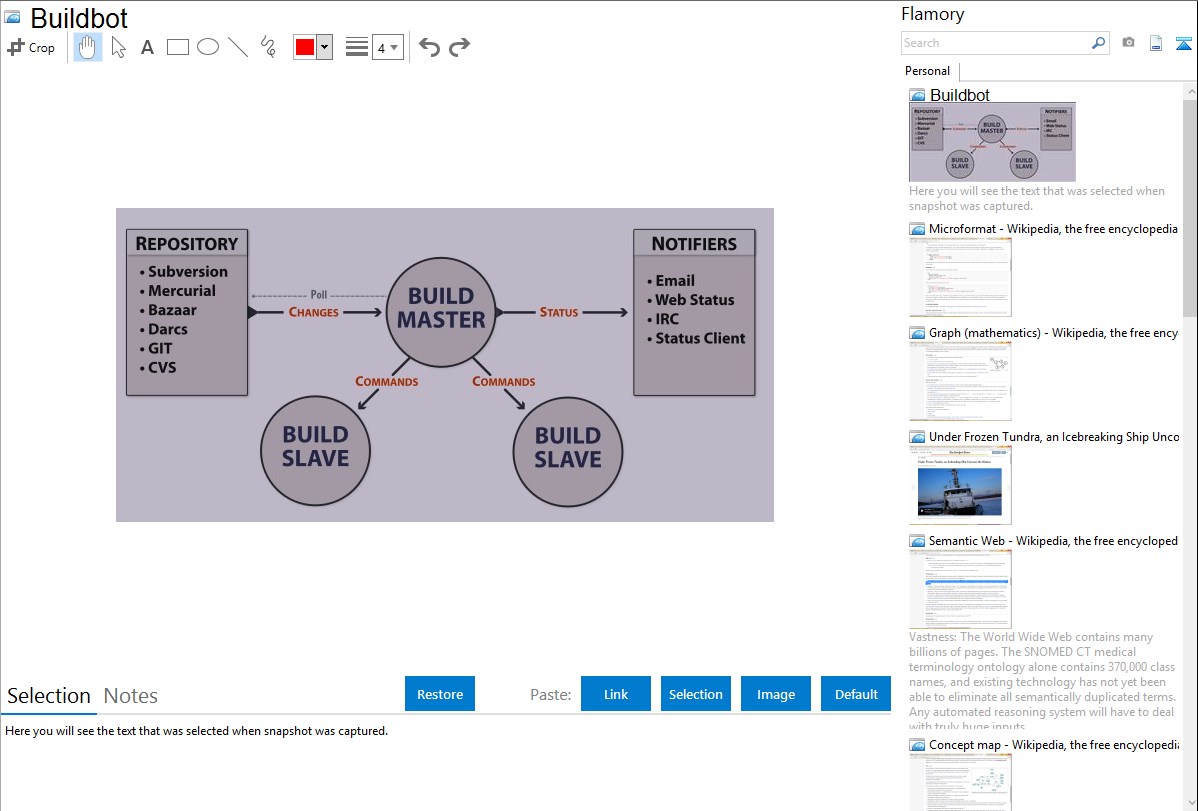
Task: Click the scroll-up arrow of the snapshot list
Action: (1190, 92)
